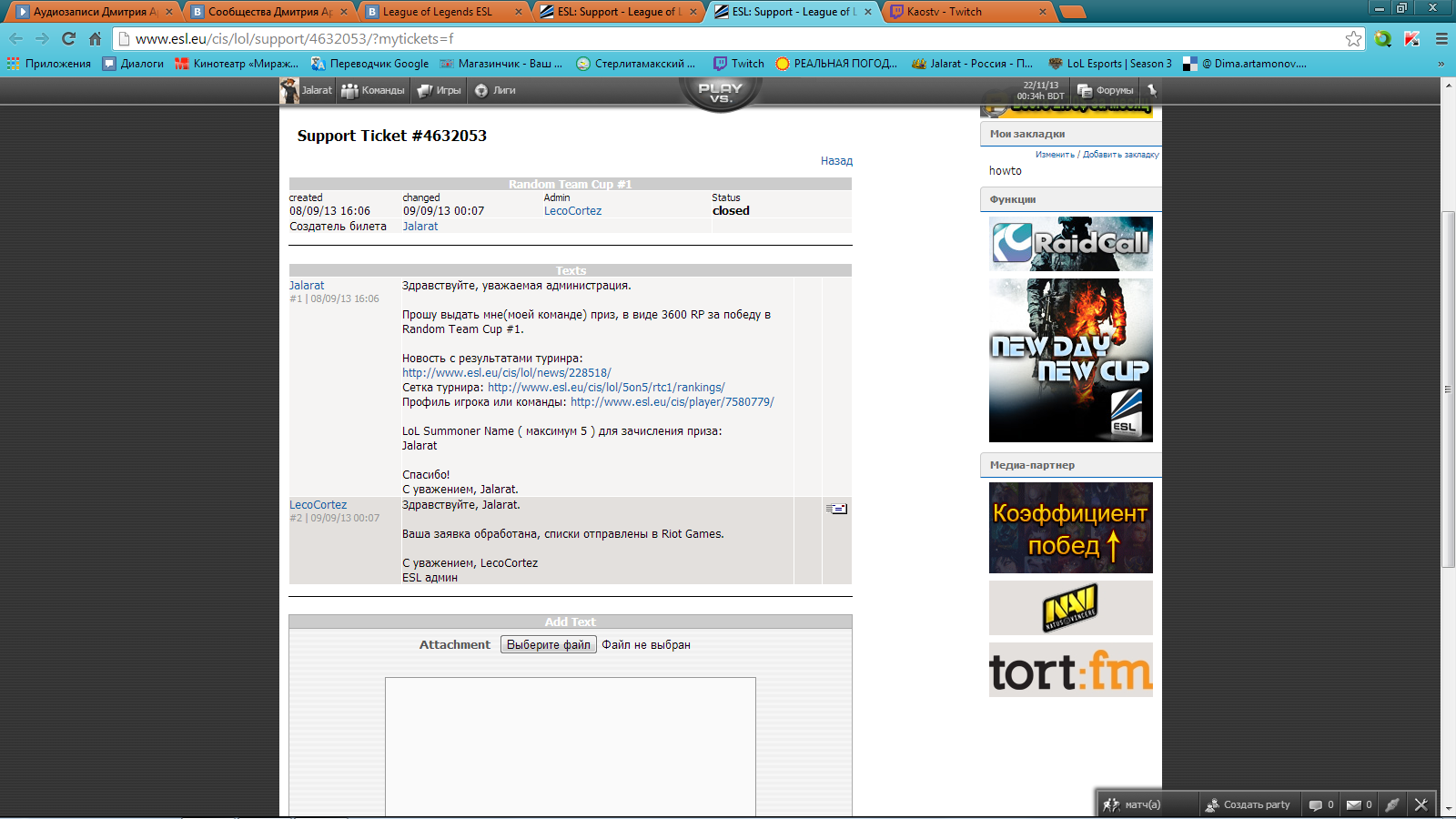Close the ESL bottom bar with X
The image size is (1456, 819).
(1421, 804)
